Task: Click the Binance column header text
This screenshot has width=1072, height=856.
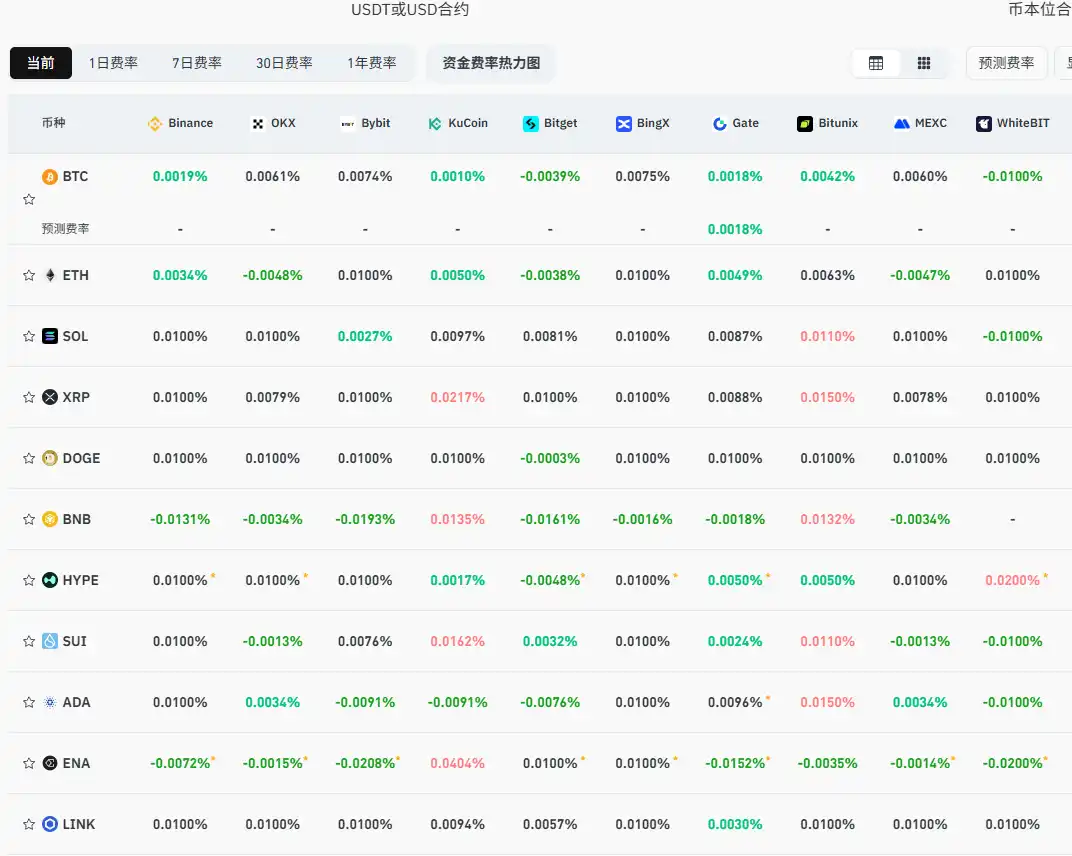Action: click(191, 123)
